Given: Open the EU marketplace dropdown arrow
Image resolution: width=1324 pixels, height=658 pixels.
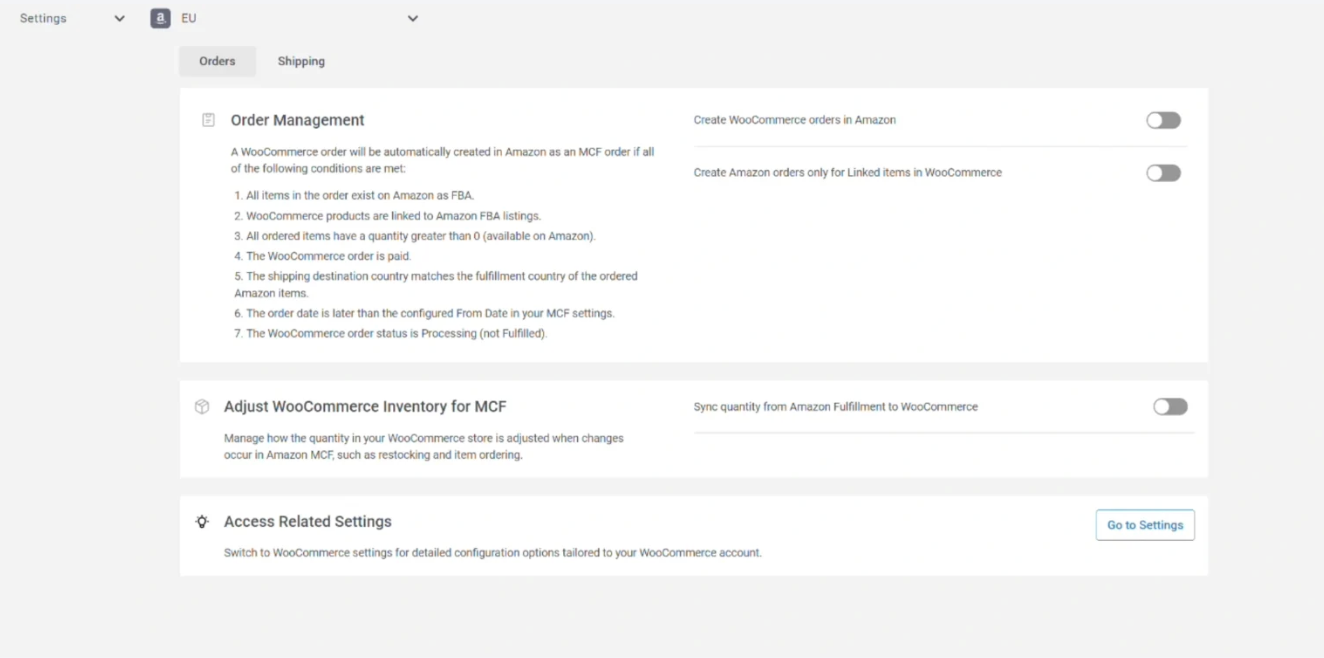Looking at the screenshot, I should click(412, 18).
